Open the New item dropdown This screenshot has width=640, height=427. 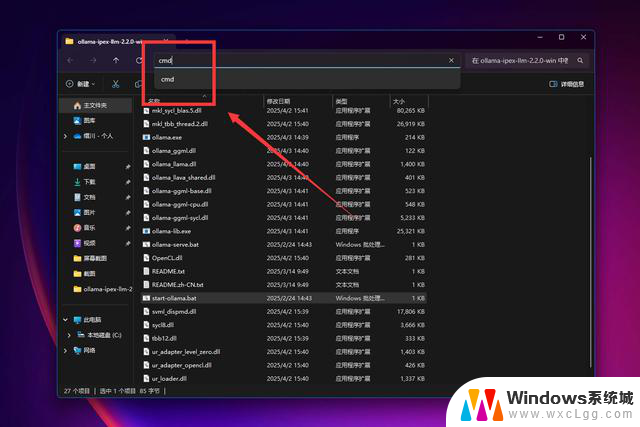tap(80, 84)
